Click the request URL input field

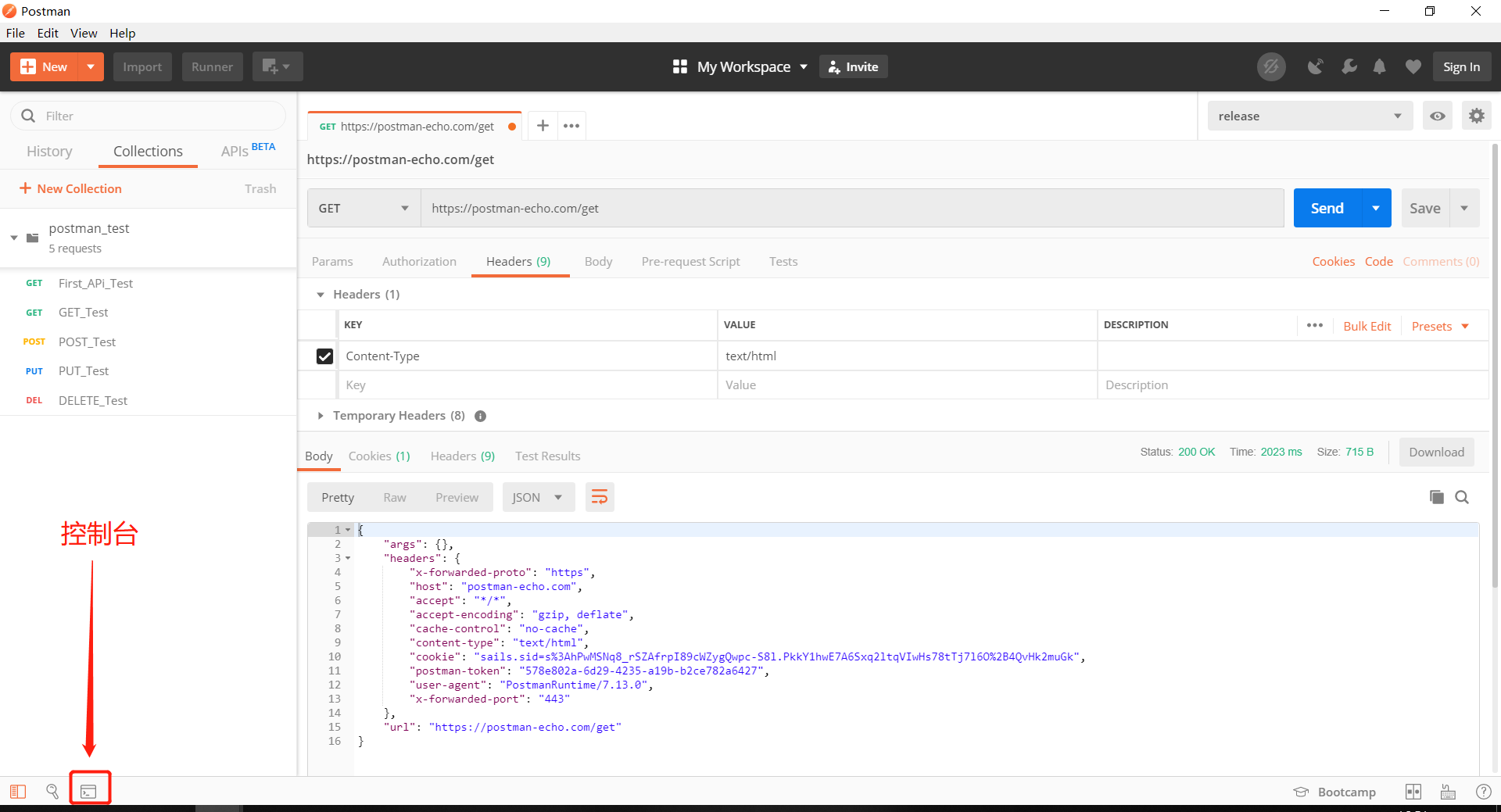852,208
